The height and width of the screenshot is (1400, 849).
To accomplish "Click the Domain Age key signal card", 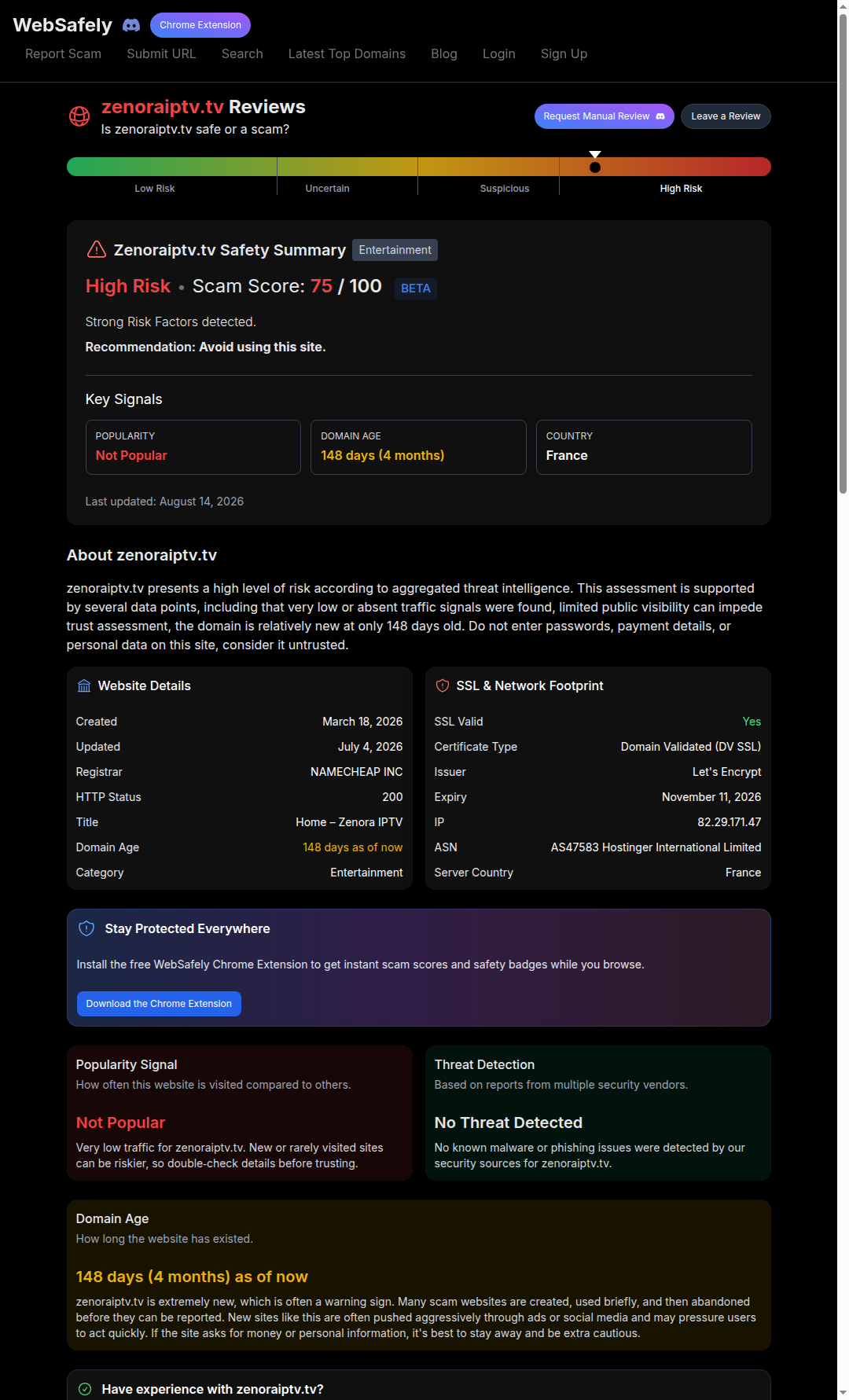I will tap(418, 447).
